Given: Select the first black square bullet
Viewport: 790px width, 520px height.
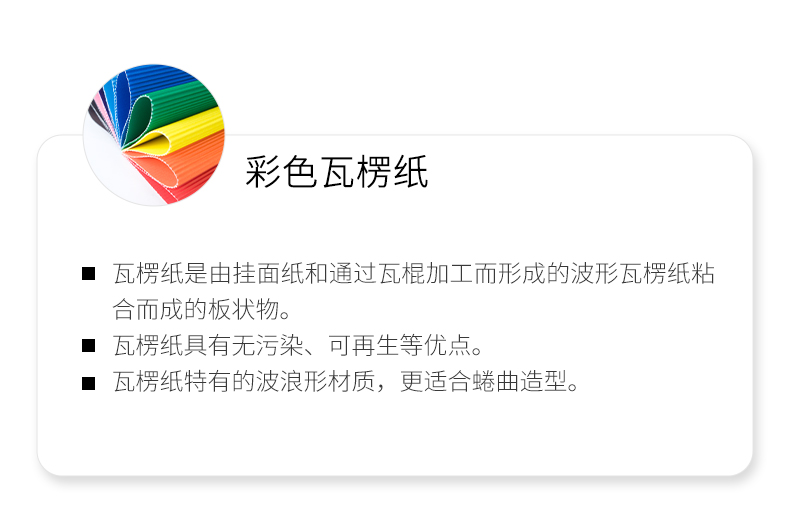Looking at the screenshot, I should [x=89, y=274].
